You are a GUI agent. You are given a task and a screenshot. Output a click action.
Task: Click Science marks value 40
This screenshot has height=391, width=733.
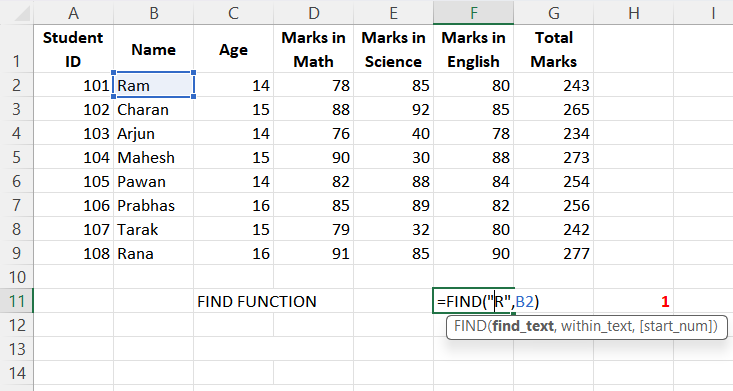[x=393, y=133]
